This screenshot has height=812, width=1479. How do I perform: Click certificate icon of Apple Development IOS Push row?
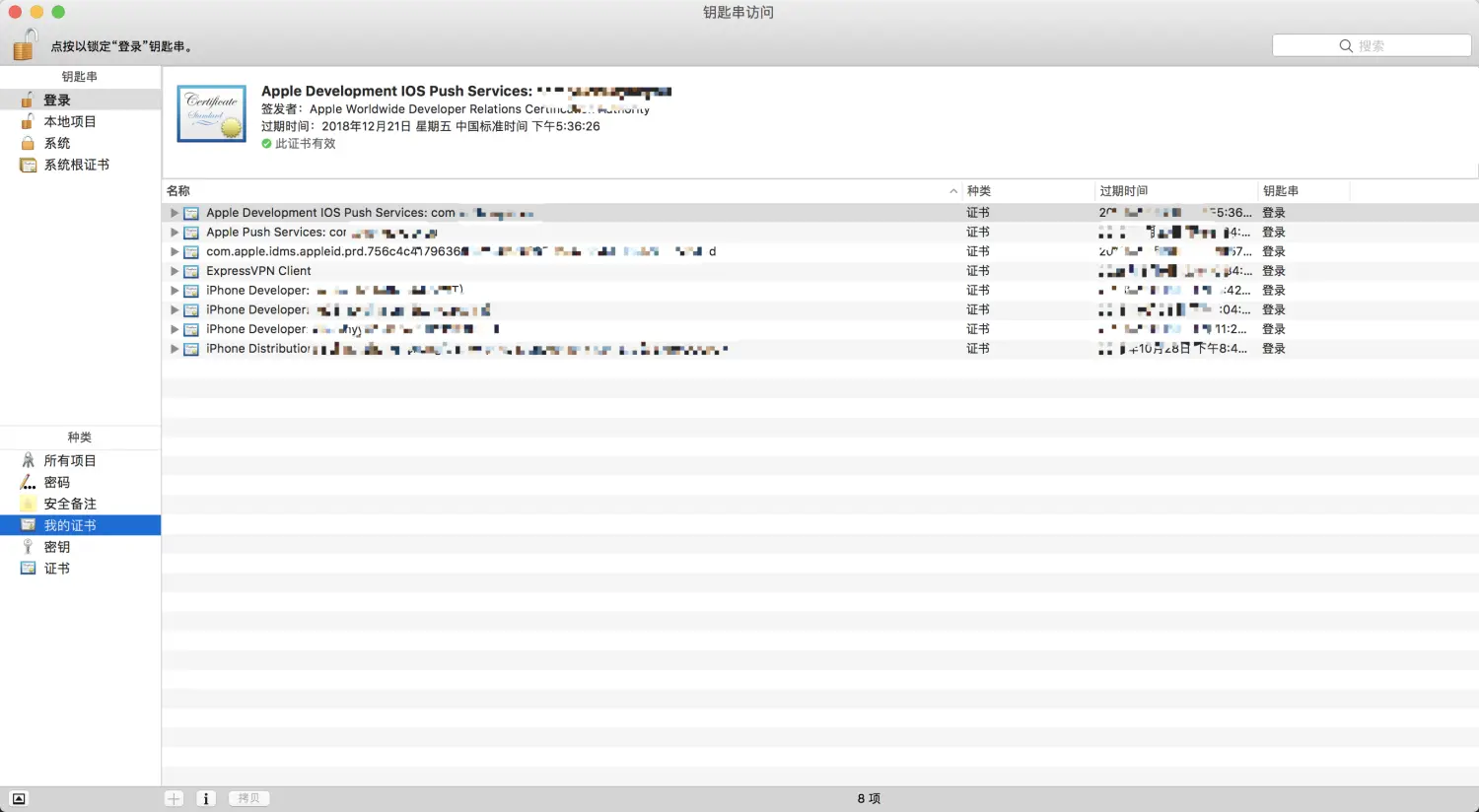tap(191, 213)
